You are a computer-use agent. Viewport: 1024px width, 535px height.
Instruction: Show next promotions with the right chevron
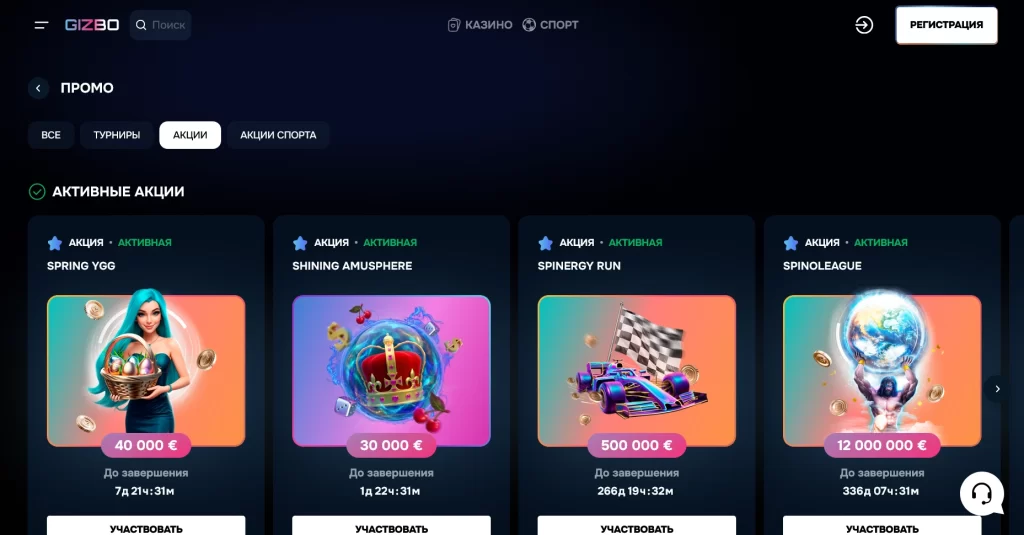[x=997, y=389]
